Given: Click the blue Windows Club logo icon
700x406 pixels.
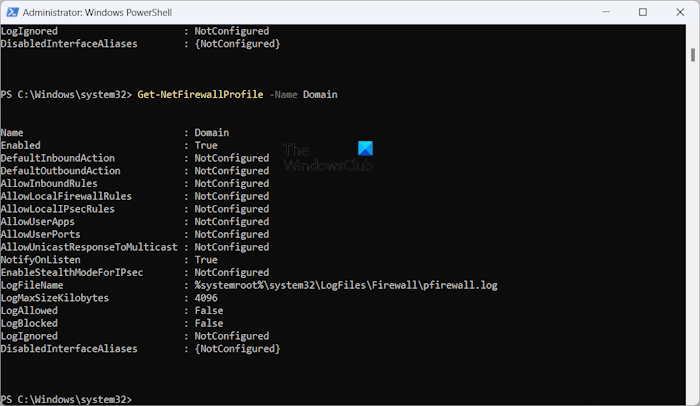Looking at the screenshot, I should tap(363, 149).
